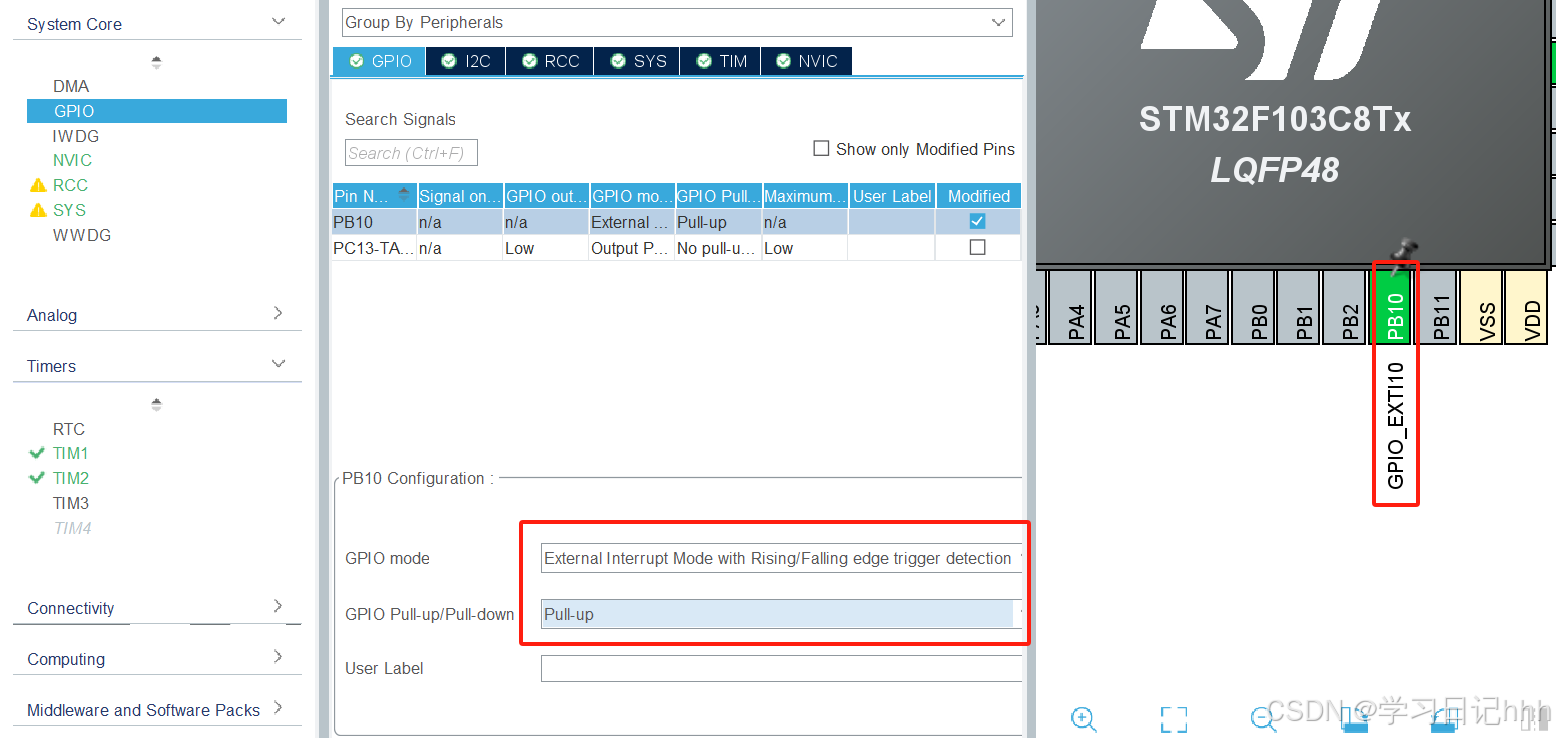Click the User Label column header

[x=892, y=196]
